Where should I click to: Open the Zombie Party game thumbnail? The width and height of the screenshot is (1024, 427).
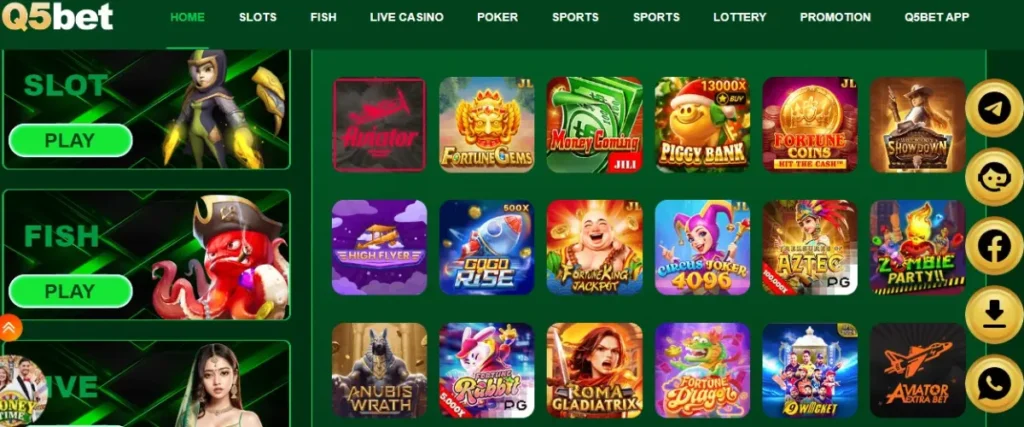coord(918,247)
